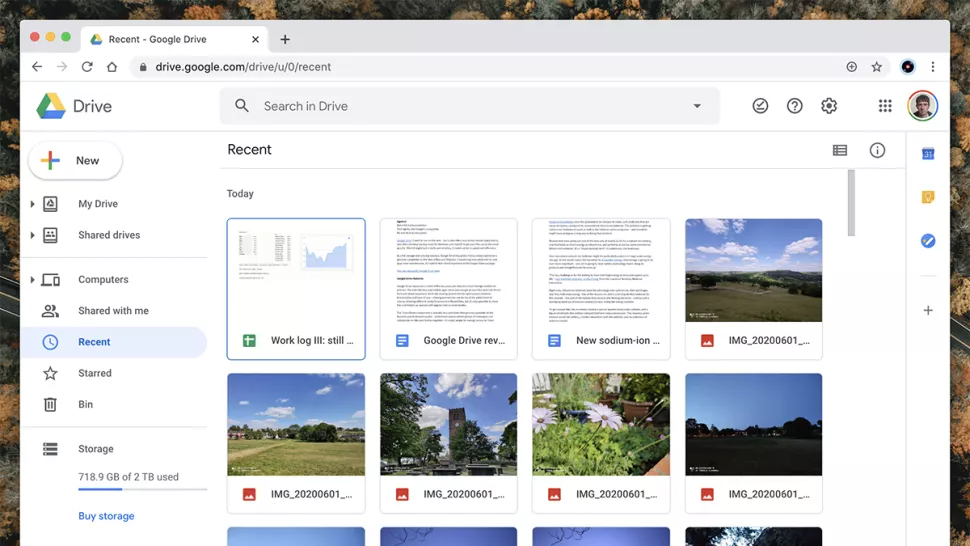
Task: Open Shared with me section
Action: coord(113,311)
